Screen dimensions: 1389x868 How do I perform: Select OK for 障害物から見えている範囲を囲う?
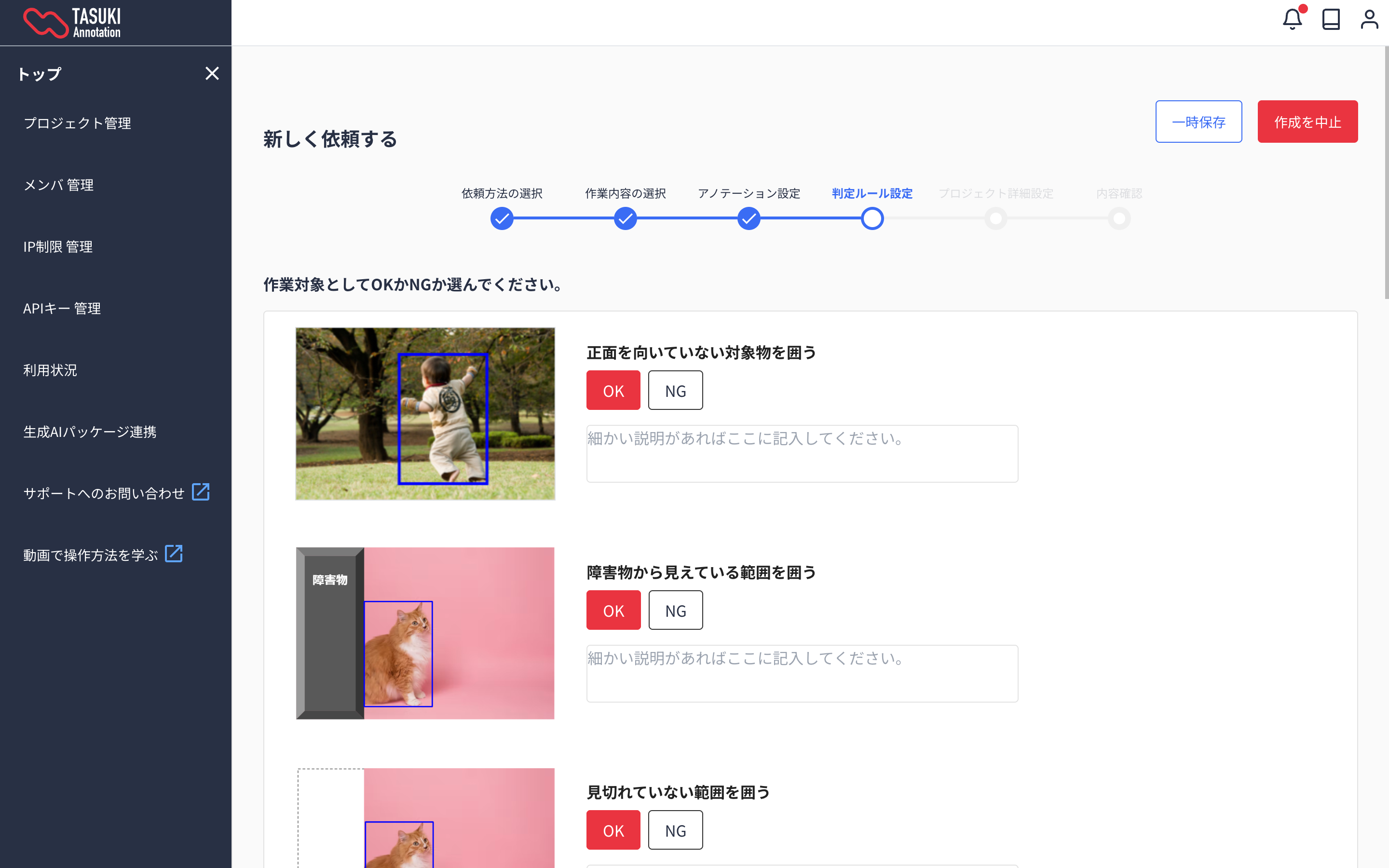[613, 610]
